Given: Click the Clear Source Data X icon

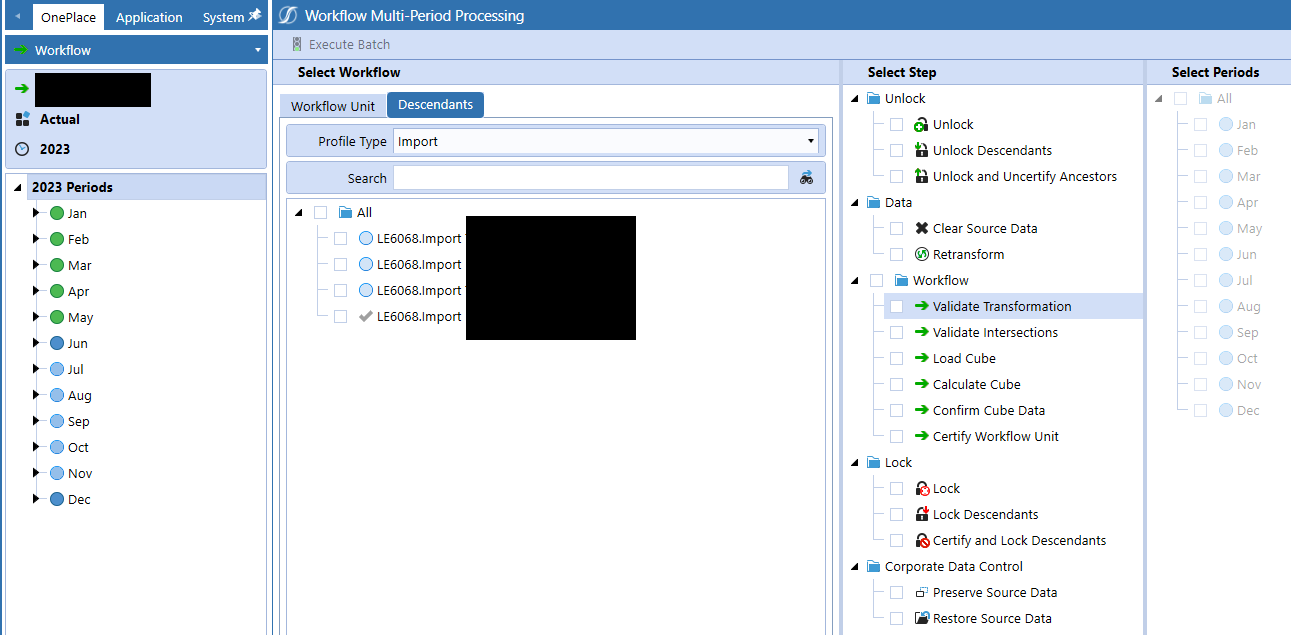Looking at the screenshot, I should 922,228.
